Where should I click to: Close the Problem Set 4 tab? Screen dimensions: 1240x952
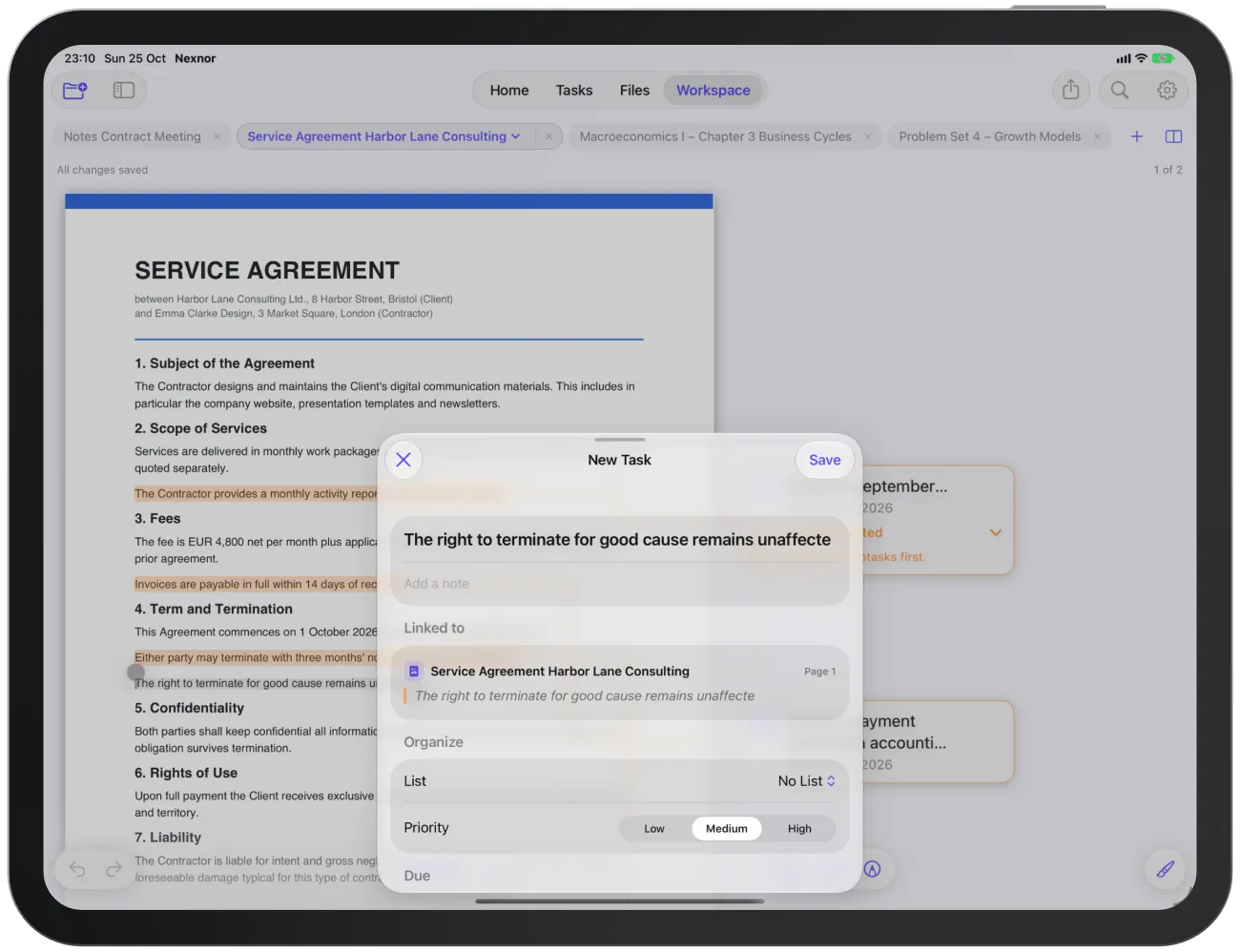click(1097, 136)
